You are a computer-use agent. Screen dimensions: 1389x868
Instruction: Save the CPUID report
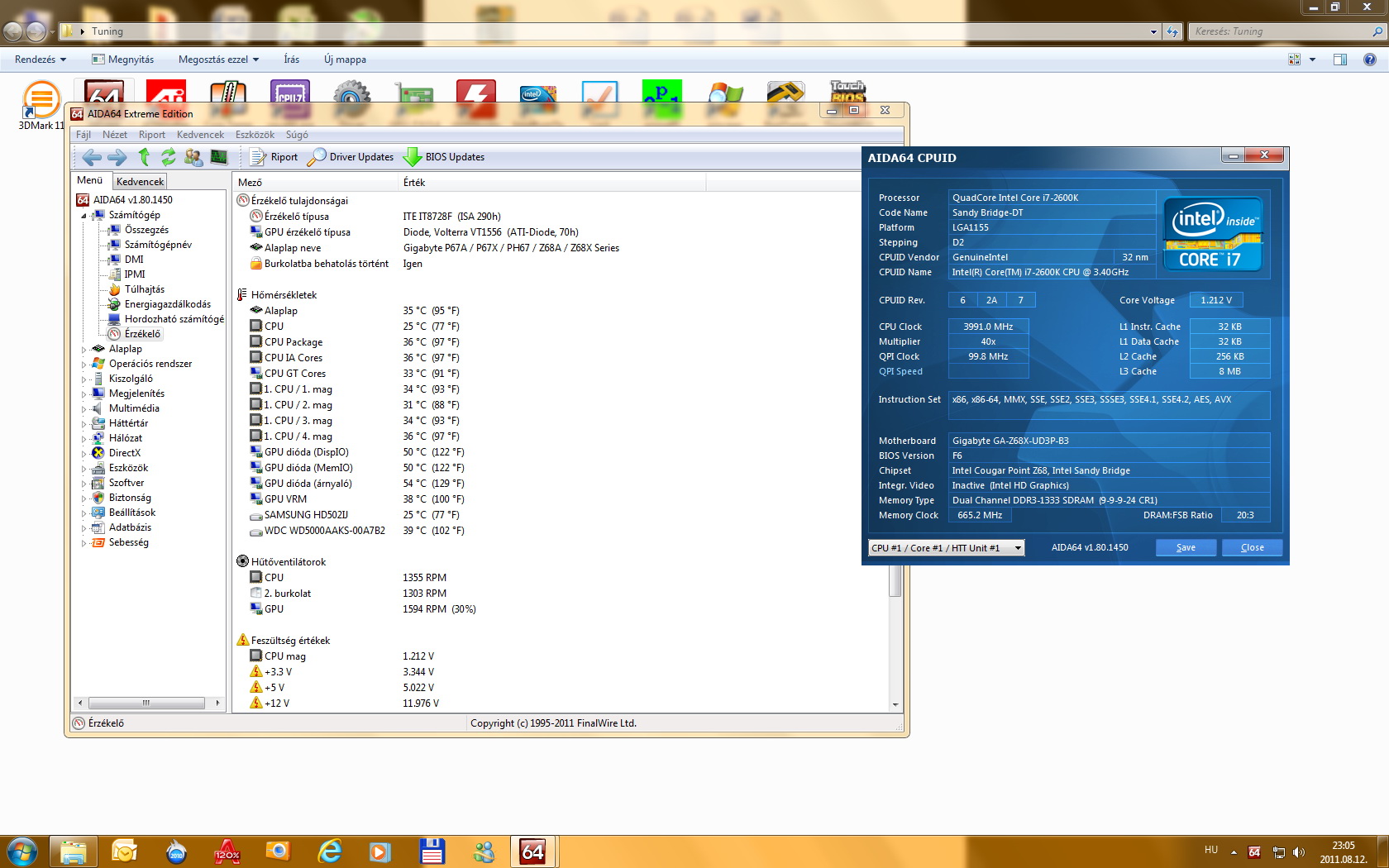pyautogui.click(x=1186, y=547)
